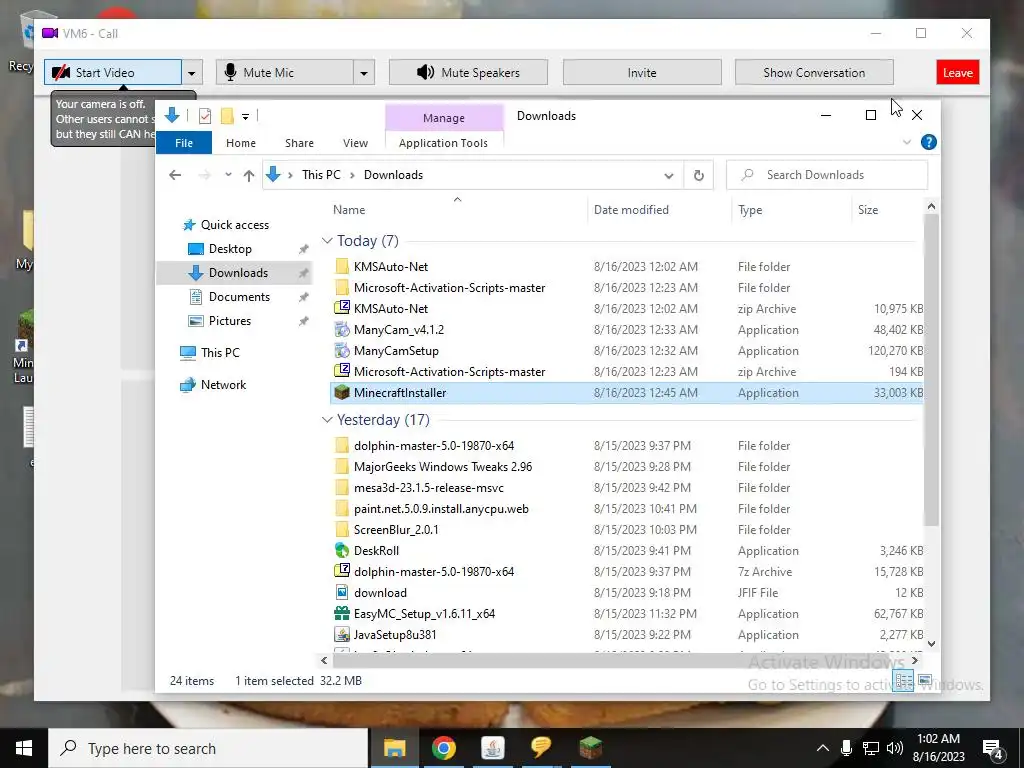This screenshot has height=768, width=1024.
Task: Click the taskbar search box
Action: (x=208, y=748)
